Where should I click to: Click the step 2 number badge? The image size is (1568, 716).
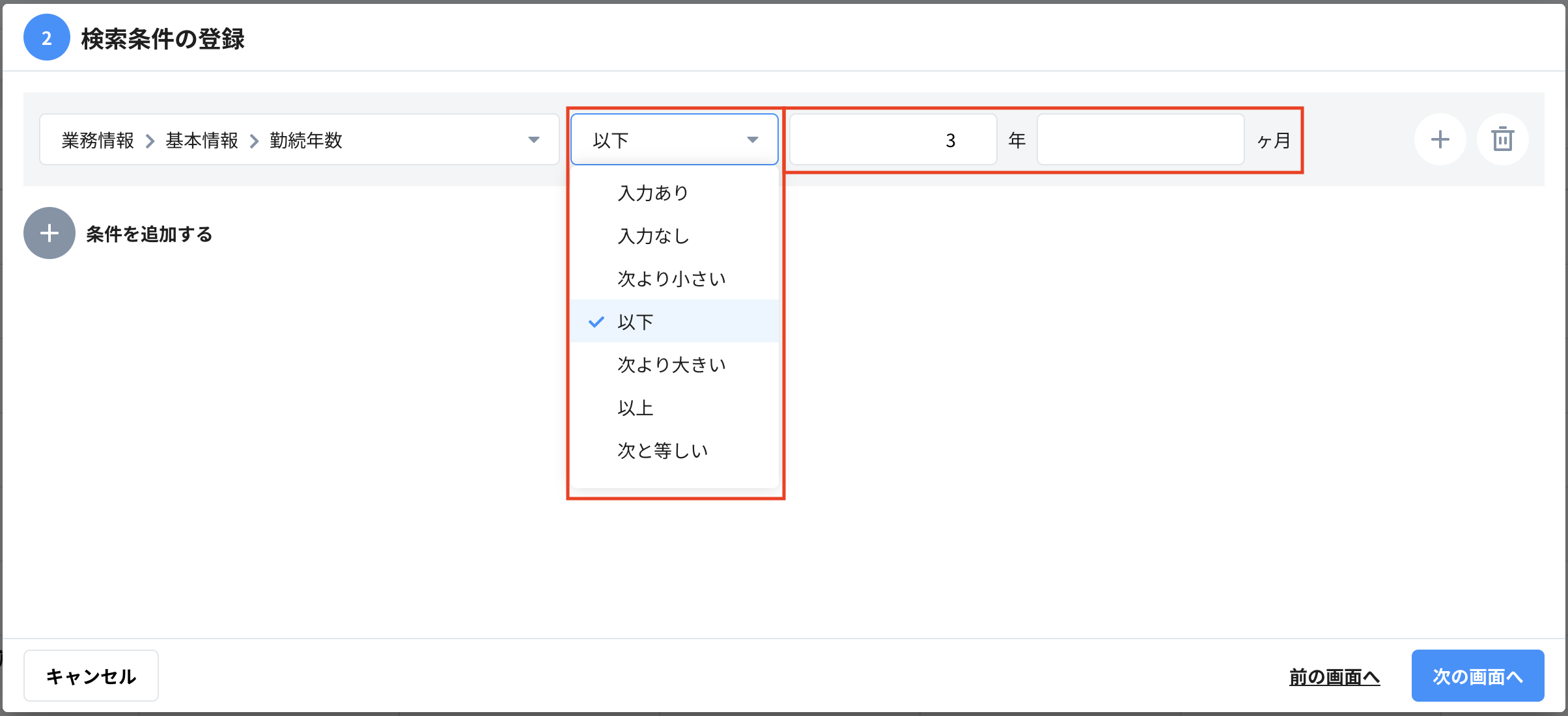point(46,37)
